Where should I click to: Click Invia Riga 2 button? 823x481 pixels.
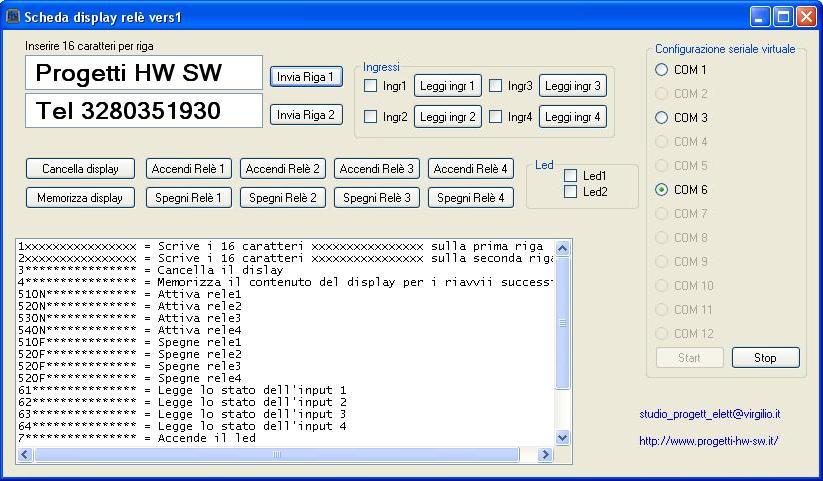(x=306, y=115)
